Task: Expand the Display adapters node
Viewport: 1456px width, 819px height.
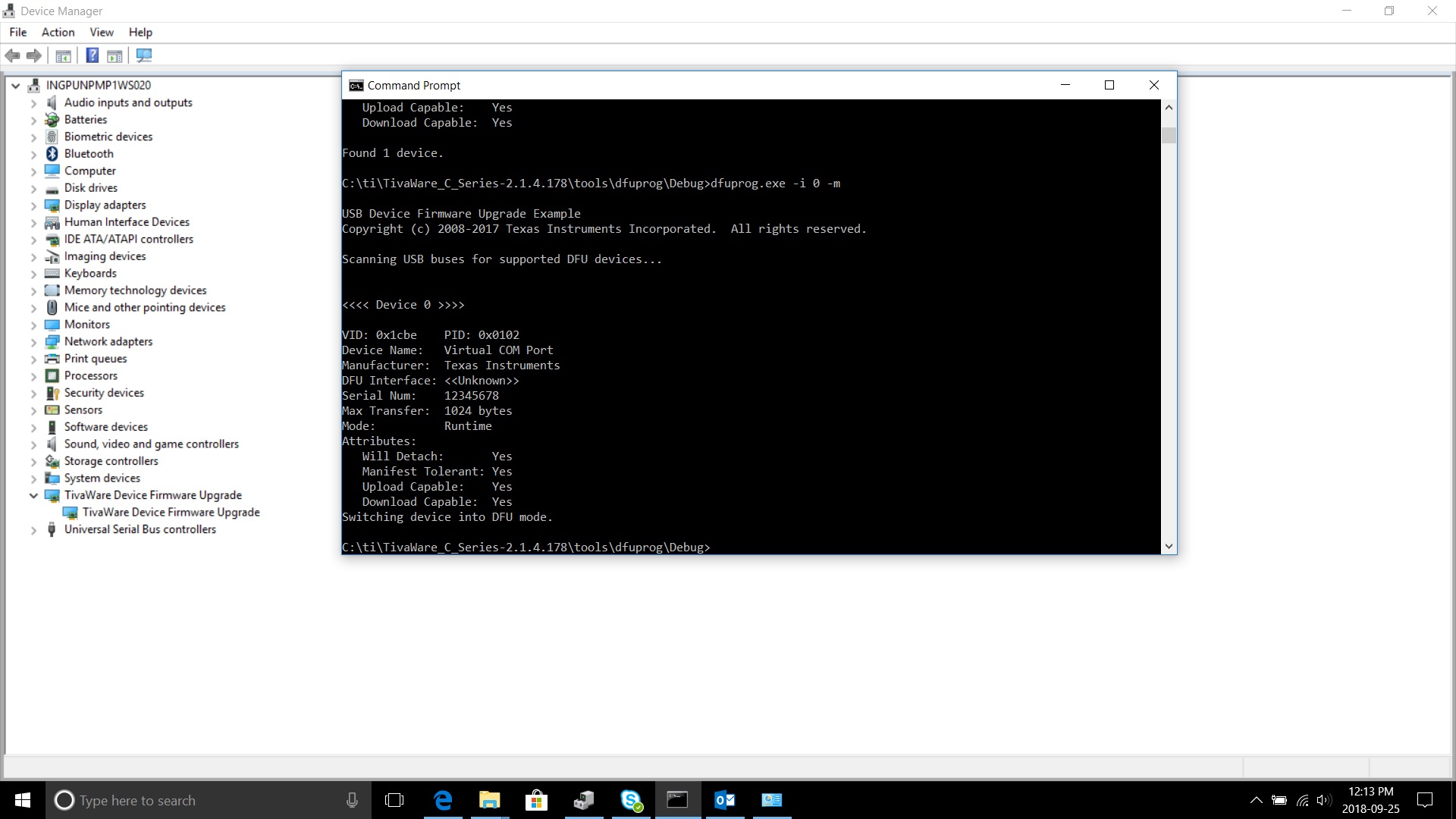Action: (33, 206)
